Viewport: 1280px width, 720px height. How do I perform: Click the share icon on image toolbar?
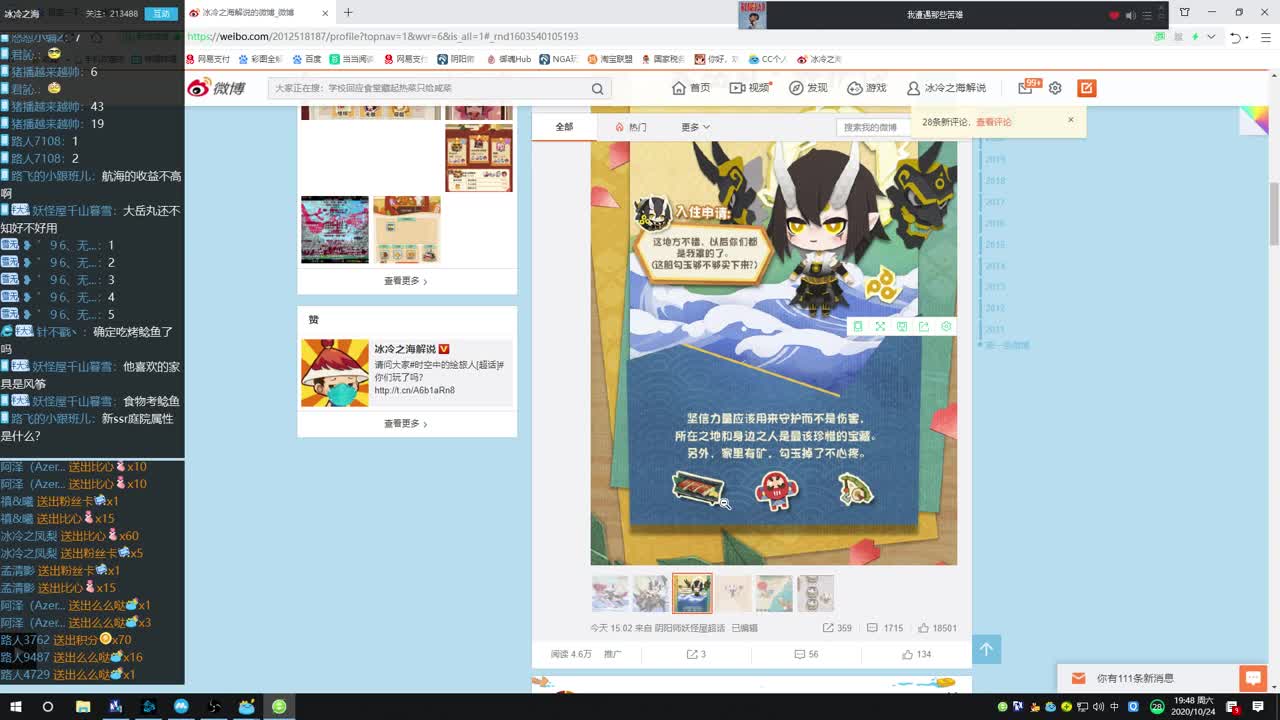coord(924,326)
